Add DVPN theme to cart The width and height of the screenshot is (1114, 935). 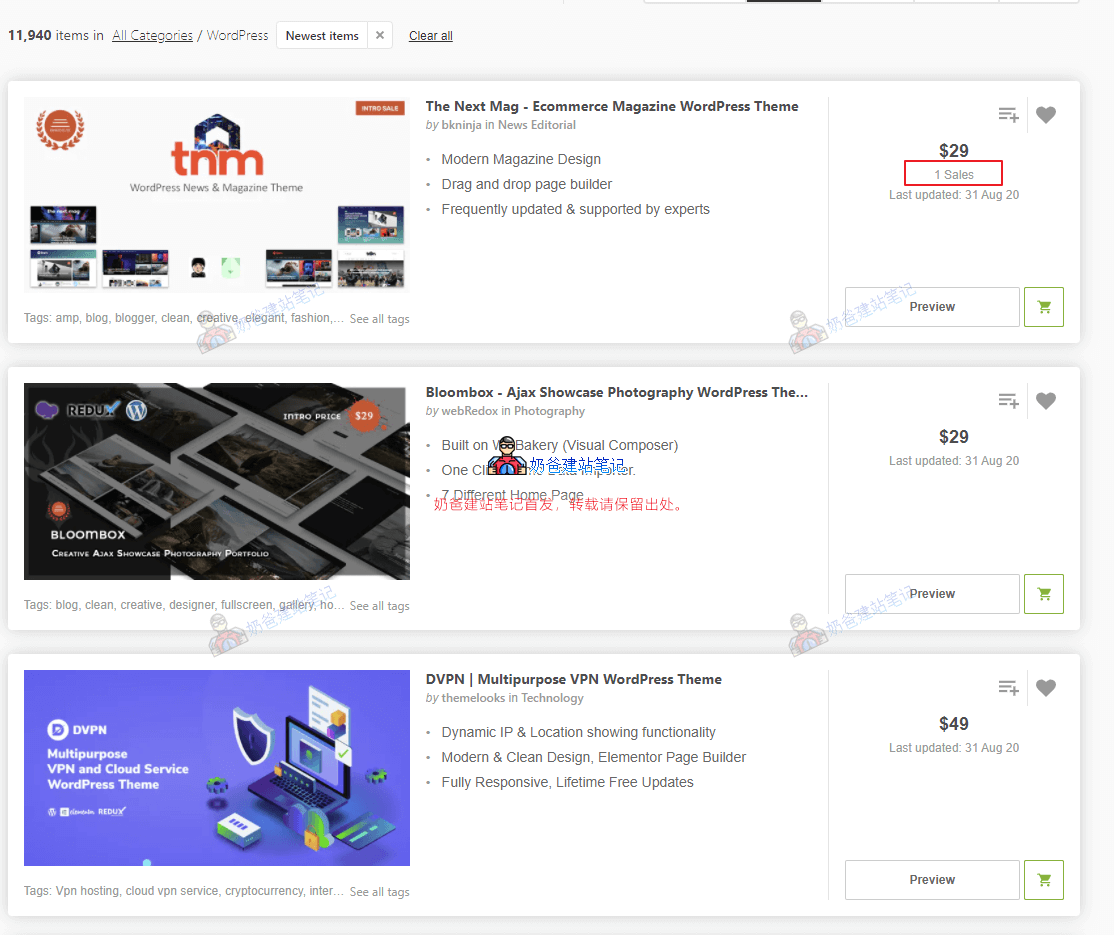1043,880
